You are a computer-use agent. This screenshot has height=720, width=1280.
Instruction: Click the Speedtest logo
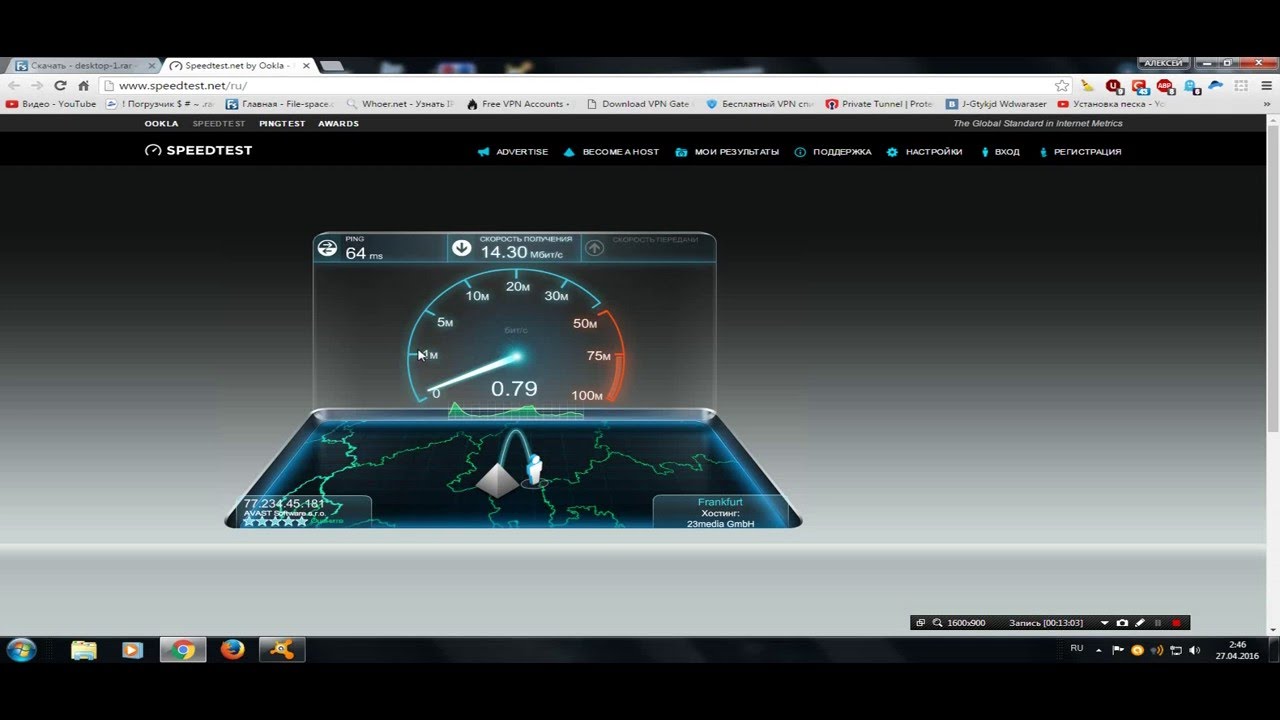[x=199, y=151]
